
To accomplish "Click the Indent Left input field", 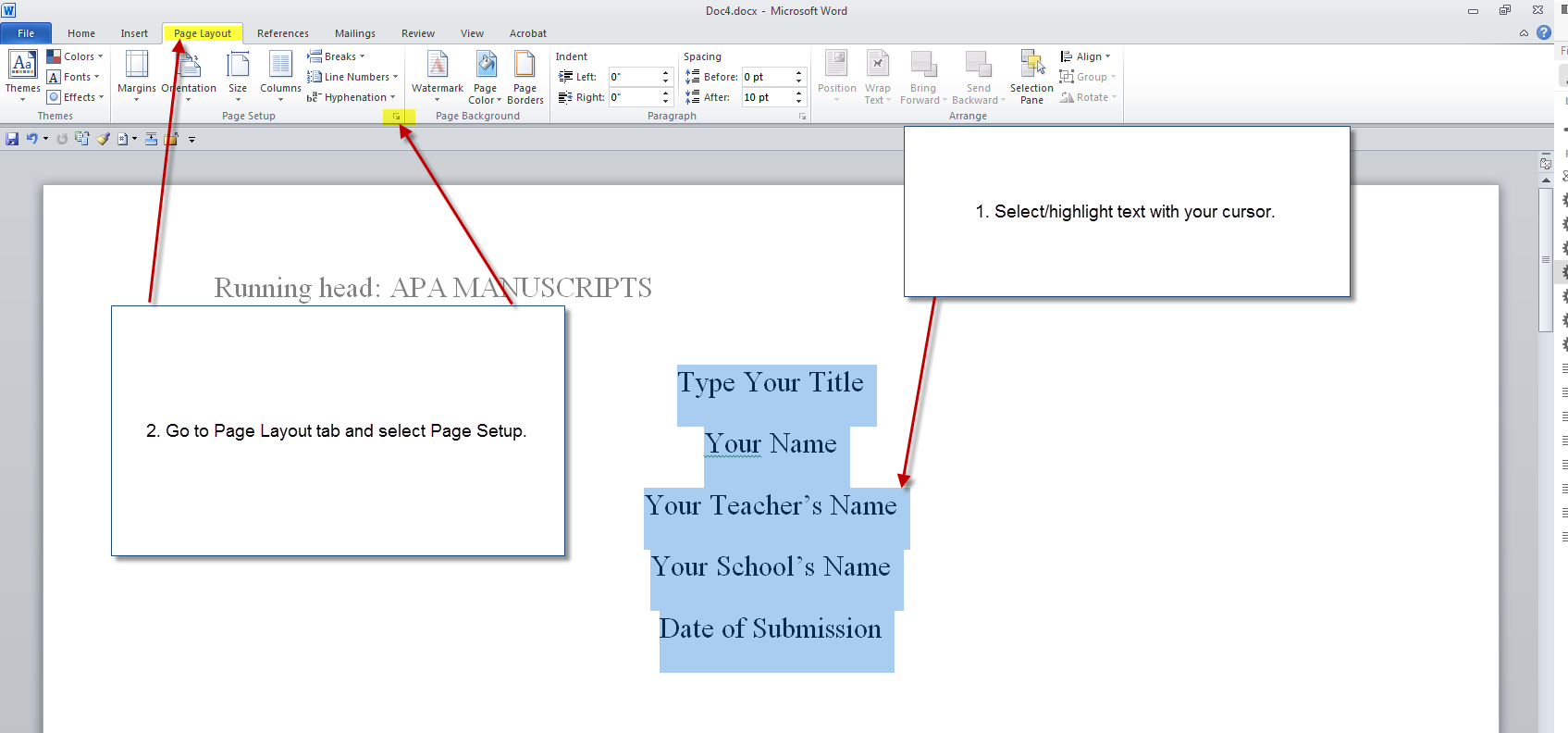I will [634, 77].
